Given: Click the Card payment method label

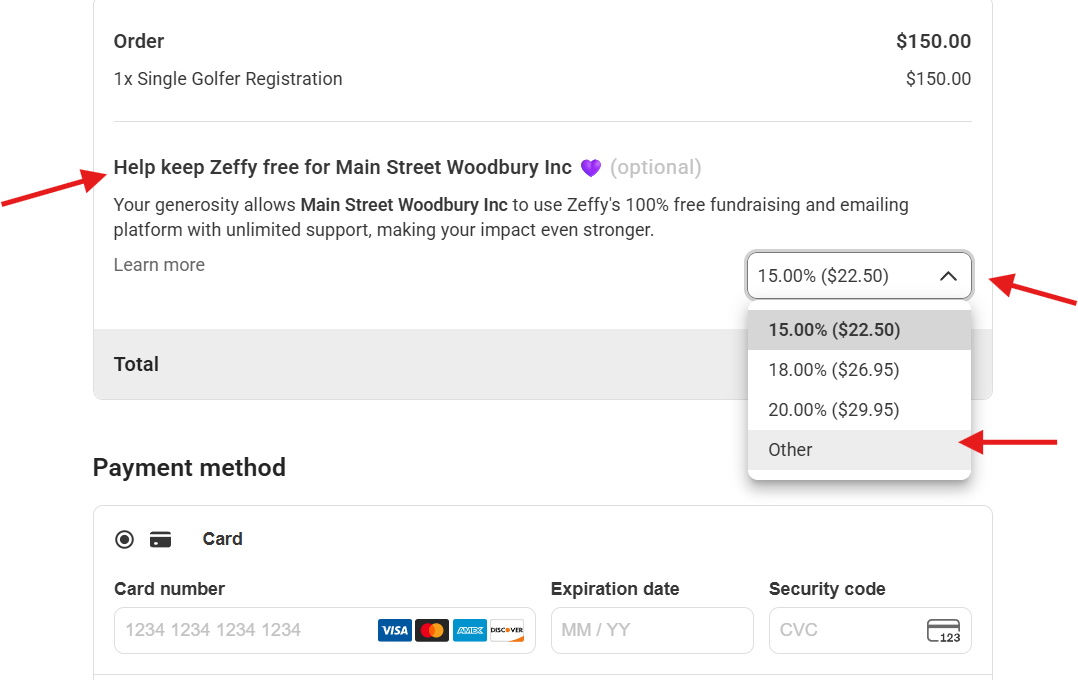Looking at the screenshot, I should point(222,539).
